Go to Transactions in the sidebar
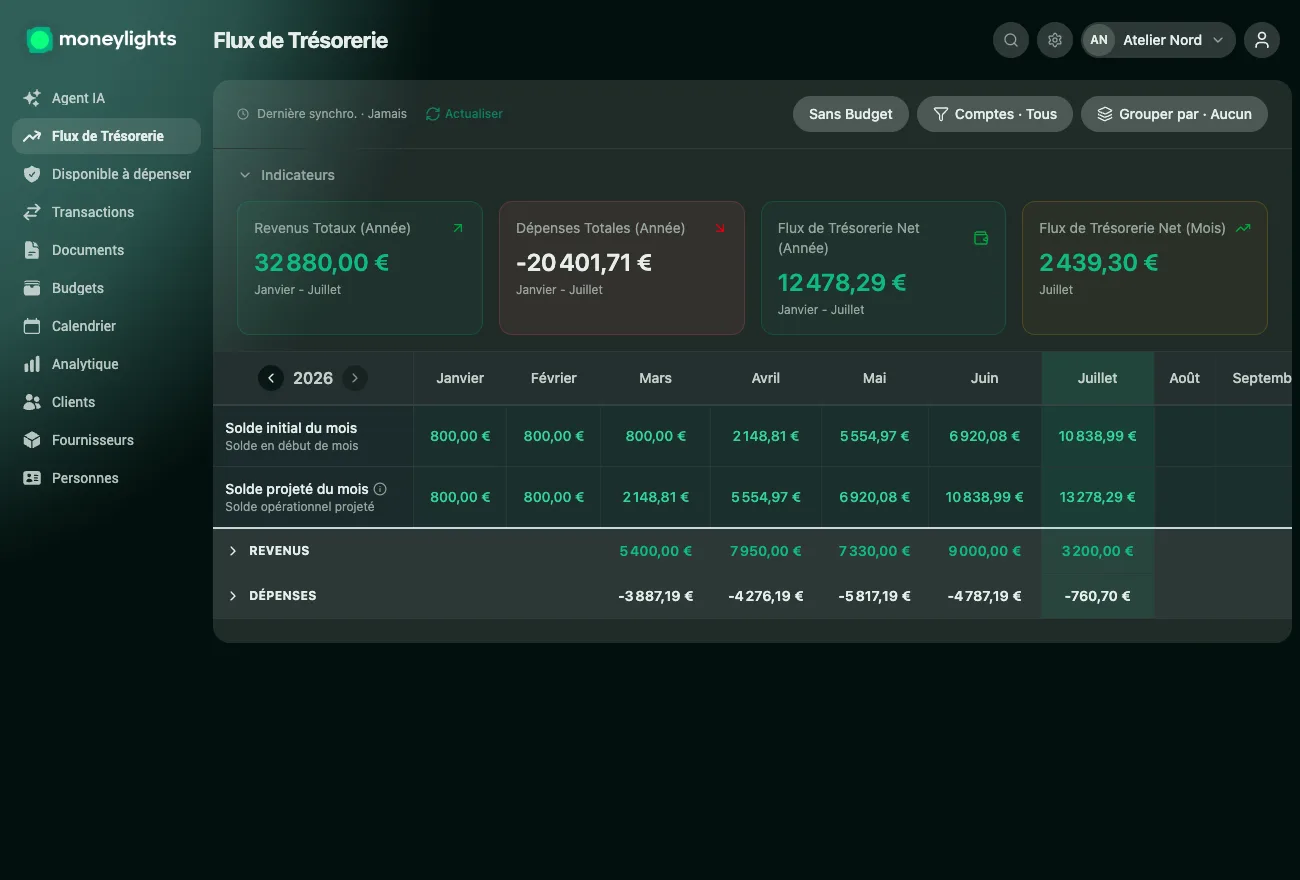 [106, 212]
